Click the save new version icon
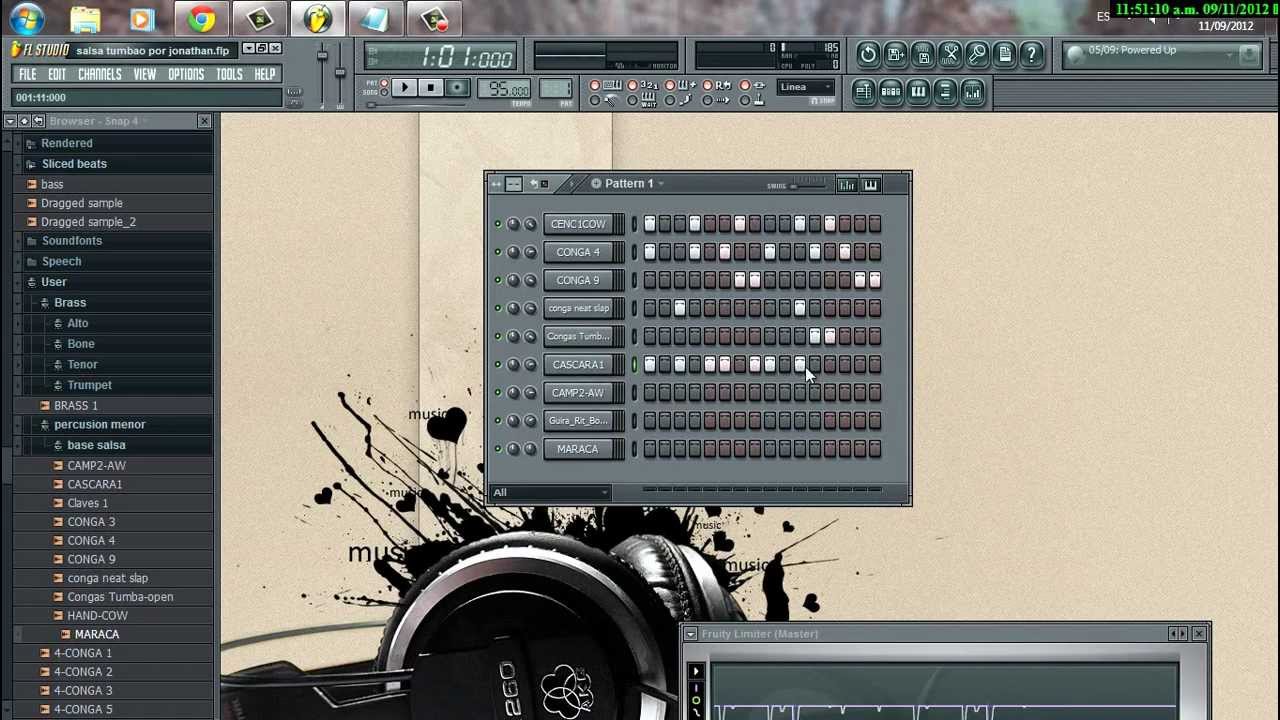This screenshot has width=1280, height=720. (x=896, y=54)
